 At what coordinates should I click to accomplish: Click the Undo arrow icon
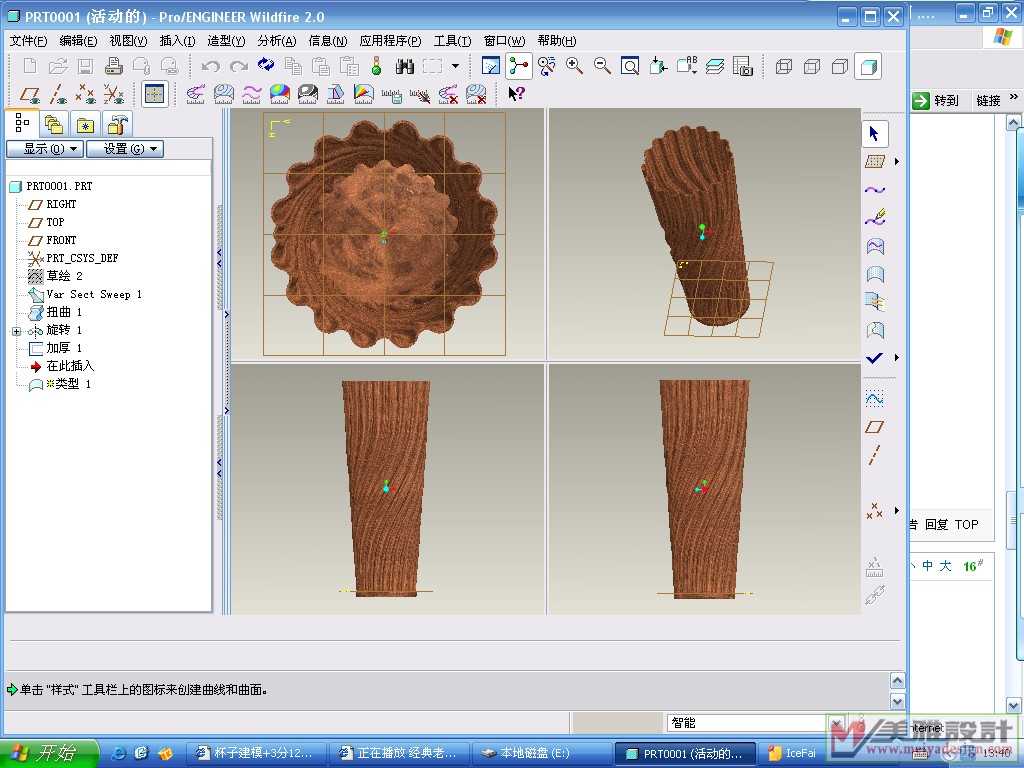click(210, 66)
